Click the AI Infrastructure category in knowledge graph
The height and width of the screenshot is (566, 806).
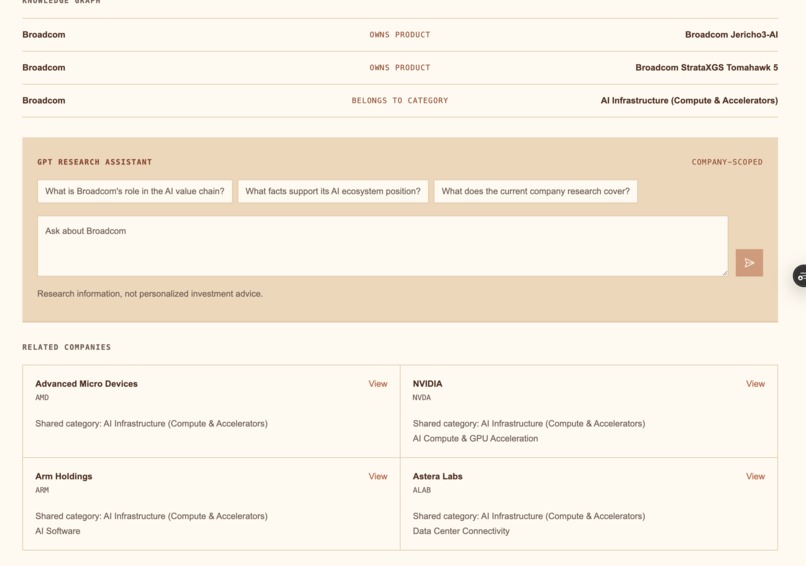689,100
